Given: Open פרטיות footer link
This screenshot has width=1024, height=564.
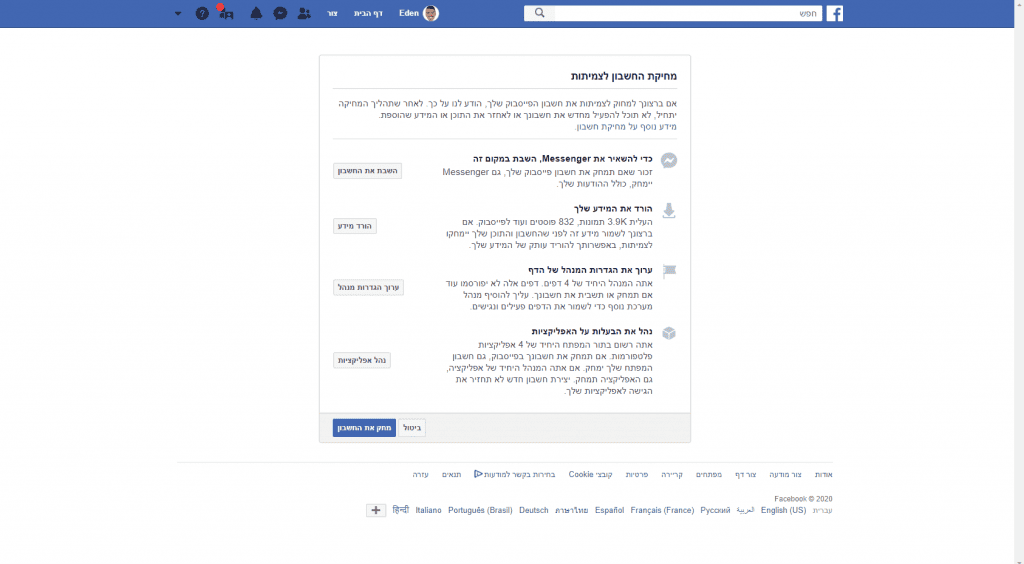Looking at the screenshot, I should [x=637, y=475].
